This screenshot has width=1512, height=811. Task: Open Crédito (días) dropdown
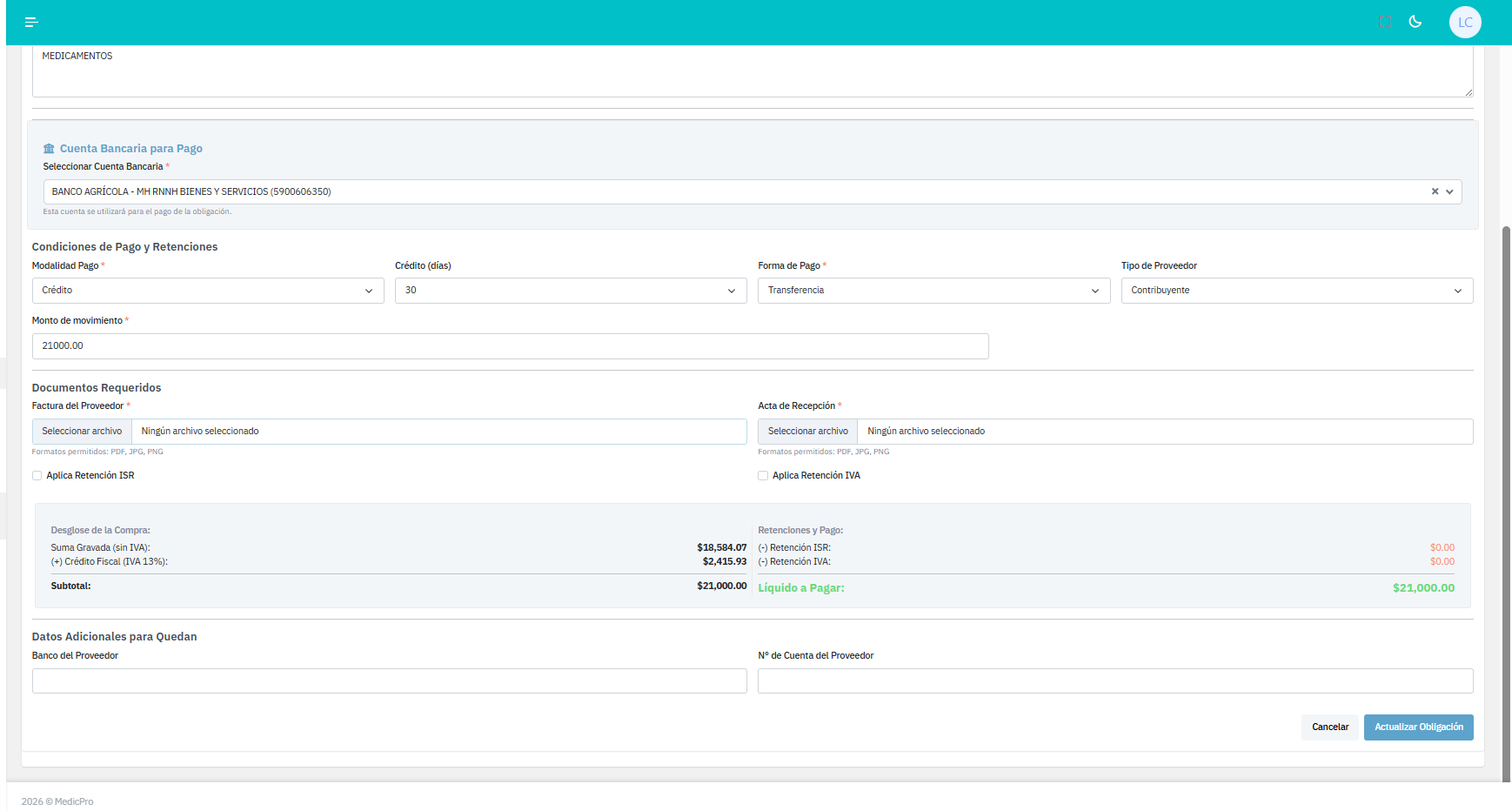coord(570,291)
